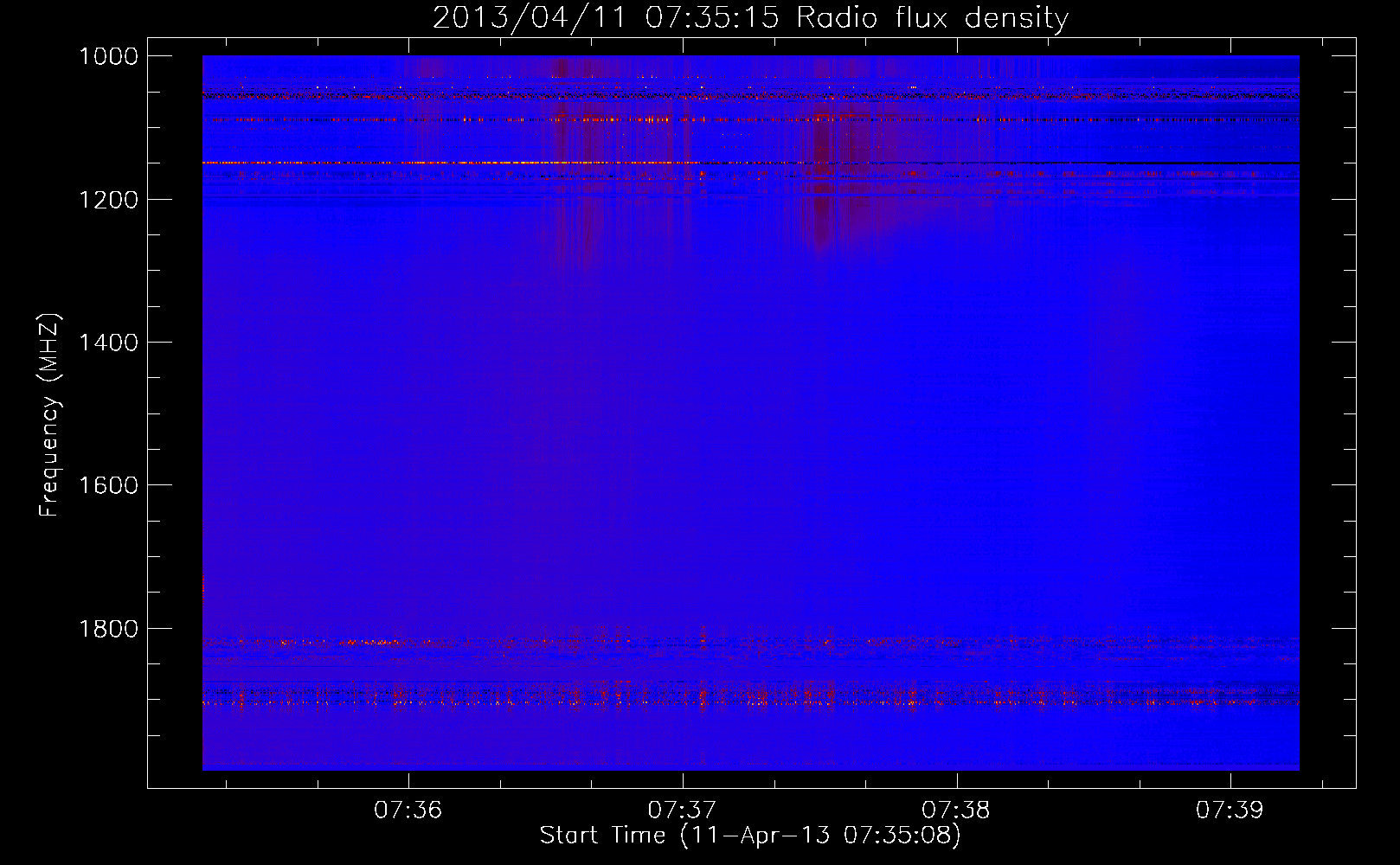The width and height of the screenshot is (1400, 865).
Task: Click the 07:39 time tick label
Action: point(1230,810)
